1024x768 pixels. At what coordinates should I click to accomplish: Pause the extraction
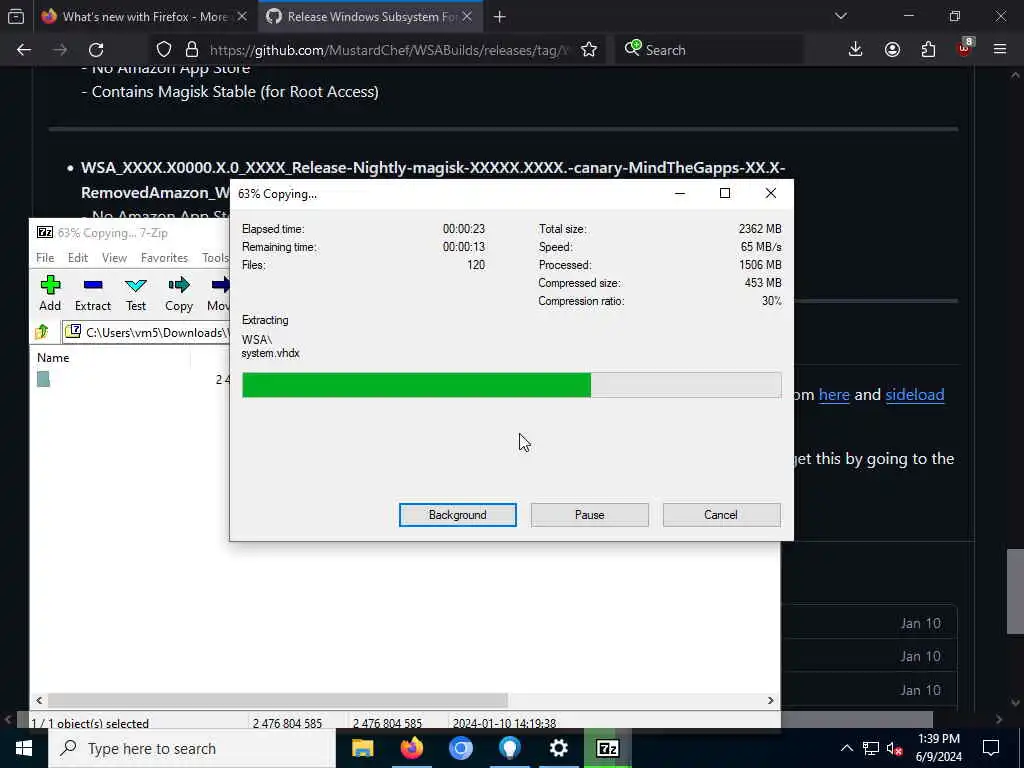click(590, 515)
